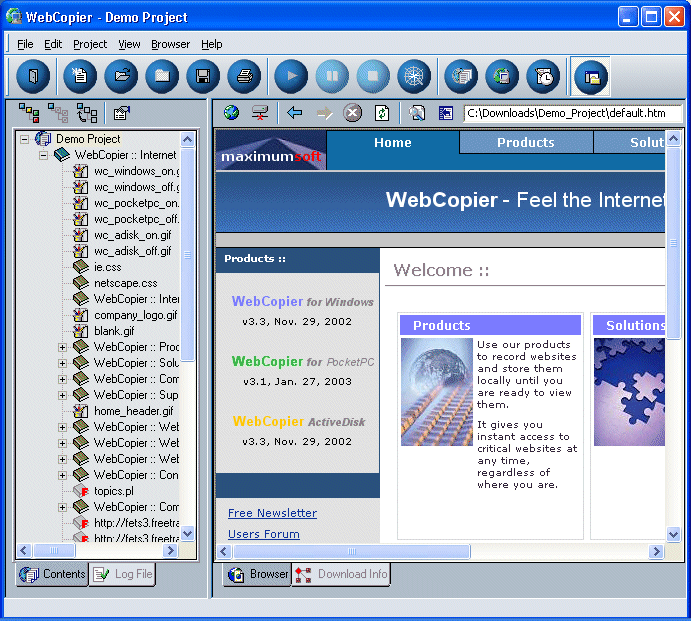Switch to the Contents tab
The width and height of the screenshot is (691, 621).
click(x=52, y=574)
